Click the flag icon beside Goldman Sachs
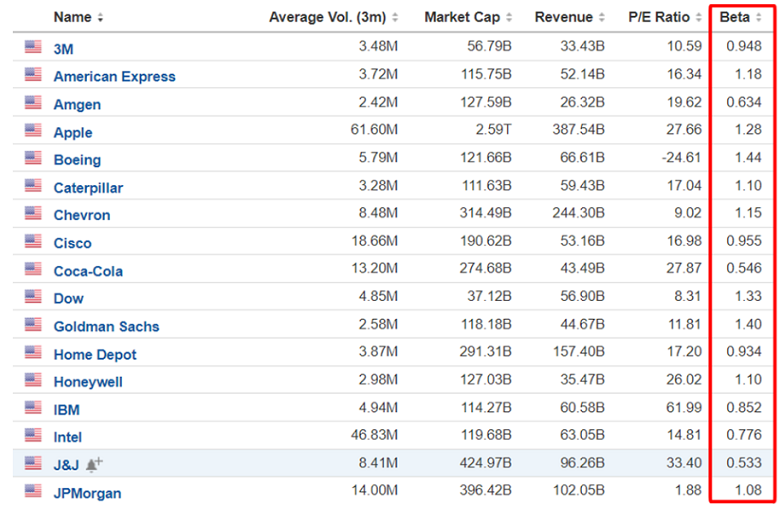The width and height of the screenshot is (780, 510). (33, 325)
